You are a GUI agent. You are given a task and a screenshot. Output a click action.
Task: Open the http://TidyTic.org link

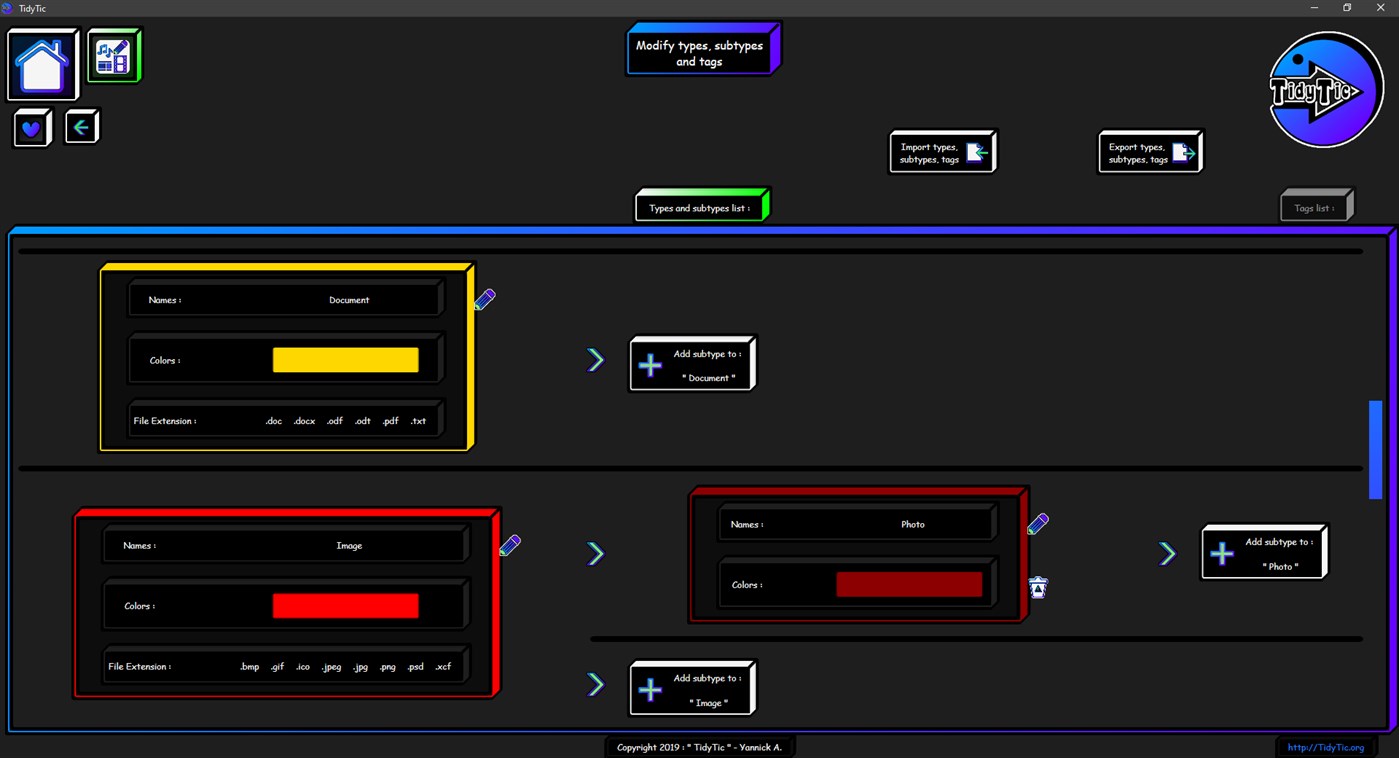1327,747
